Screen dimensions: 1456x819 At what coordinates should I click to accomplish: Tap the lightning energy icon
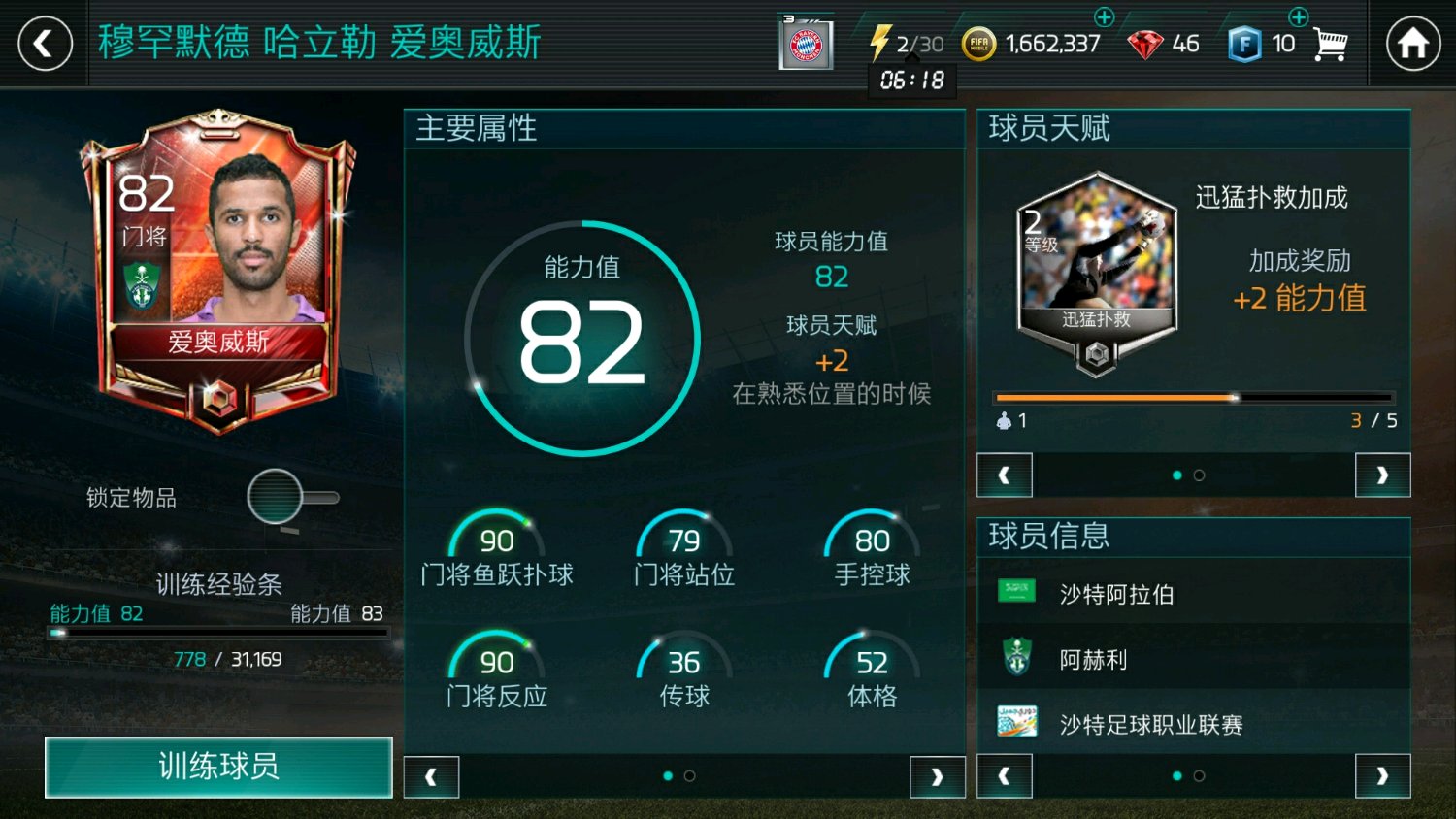coord(879,43)
